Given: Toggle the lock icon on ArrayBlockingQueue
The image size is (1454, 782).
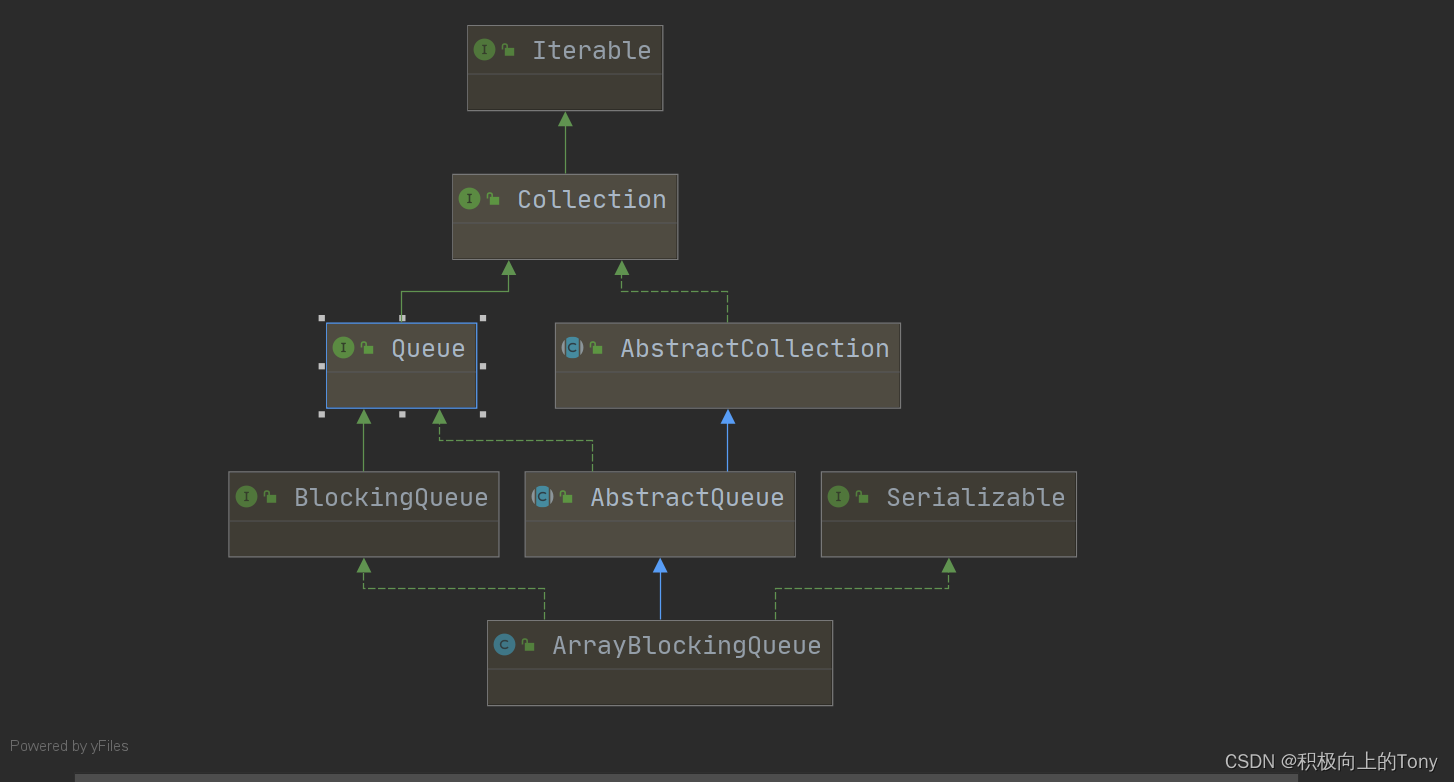Looking at the screenshot, I should (527, 644).
